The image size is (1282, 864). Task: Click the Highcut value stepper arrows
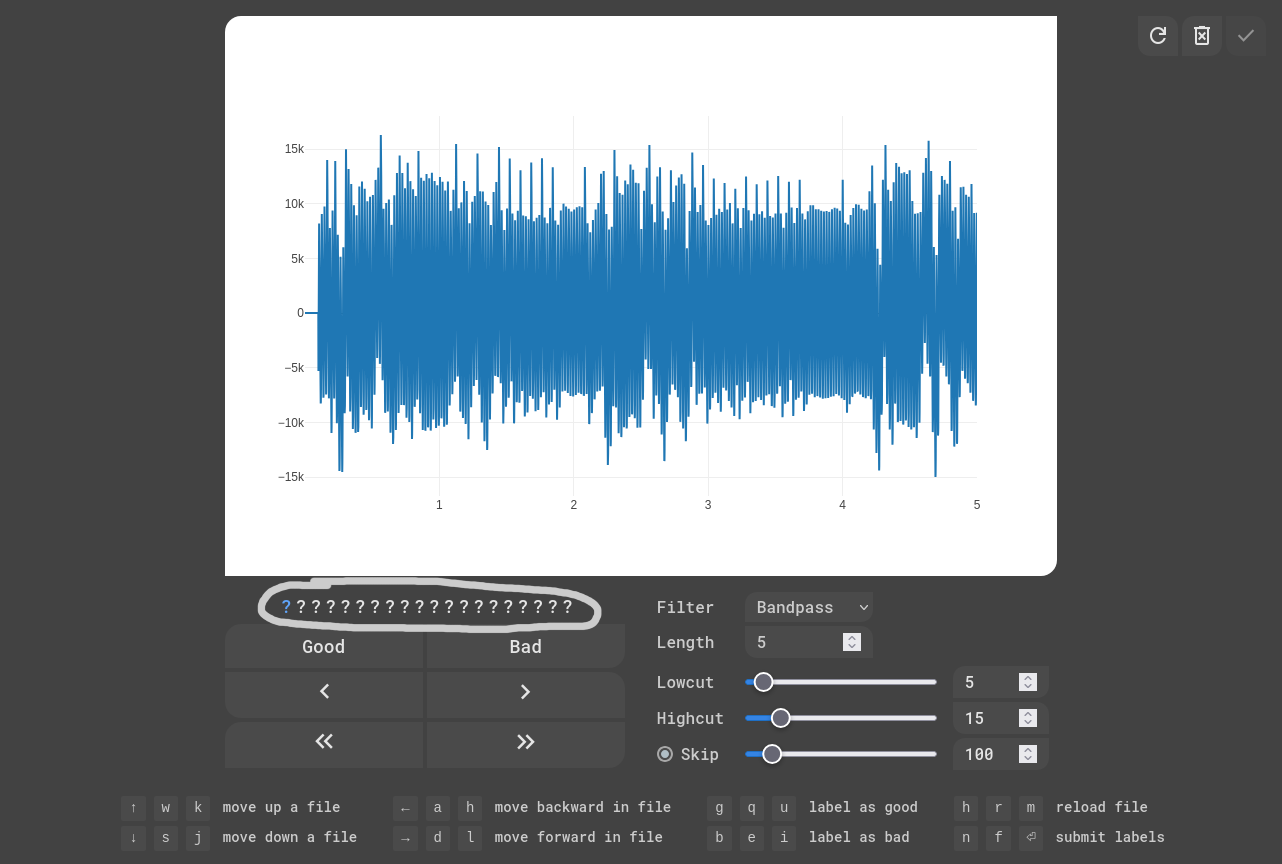click(1027, 718)
